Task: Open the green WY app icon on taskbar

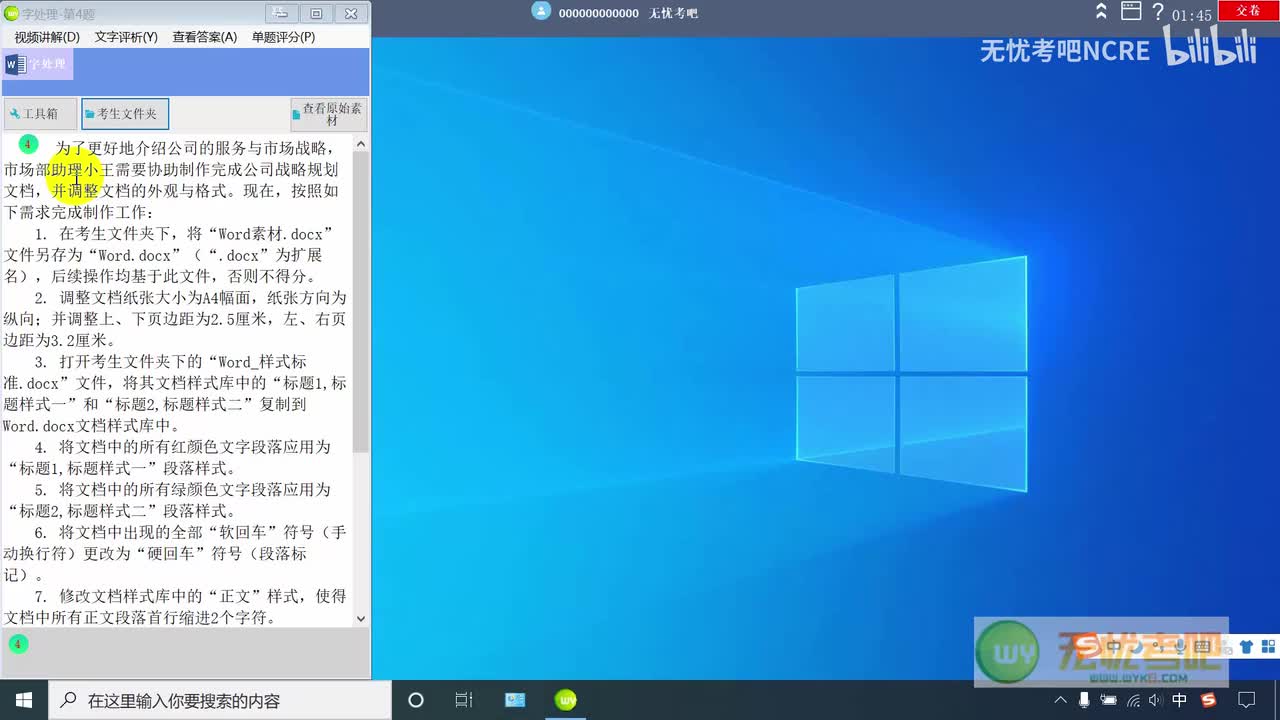Action: coord(566,700)
